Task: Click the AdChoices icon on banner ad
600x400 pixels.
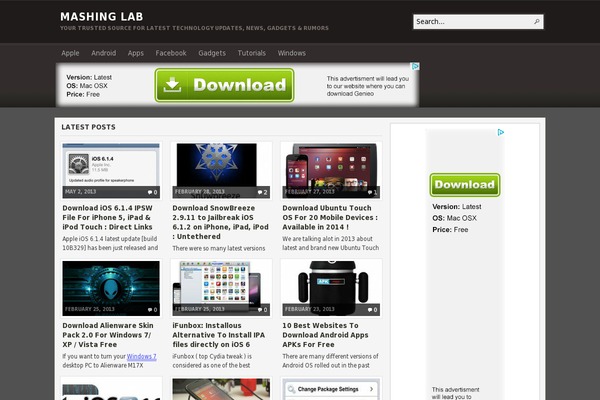Action: (415, 67)
